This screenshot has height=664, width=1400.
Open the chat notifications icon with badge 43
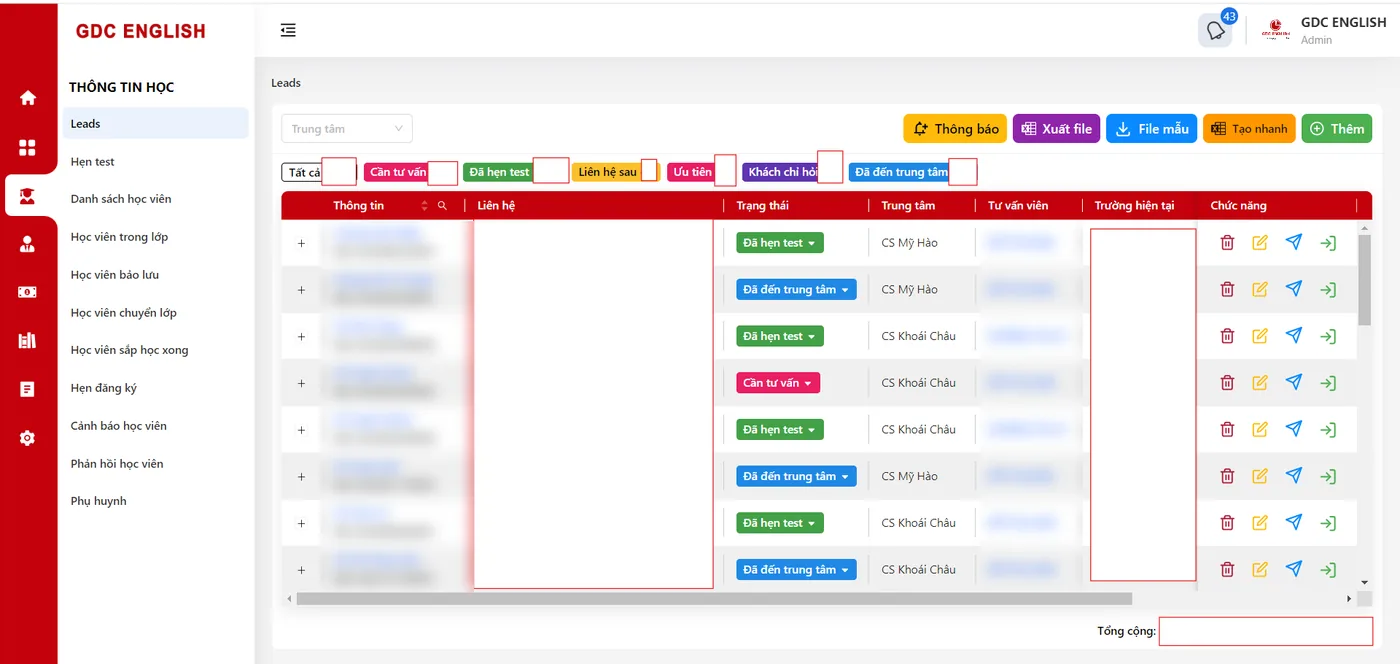tap(1215, 30)
